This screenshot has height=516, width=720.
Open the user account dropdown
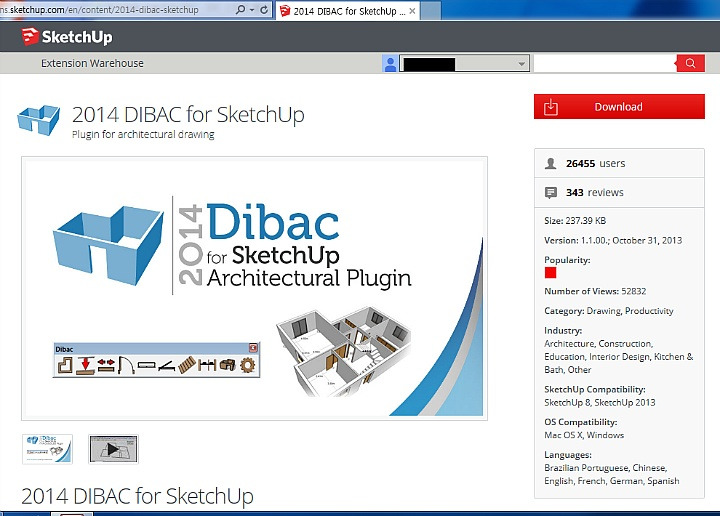465,63
